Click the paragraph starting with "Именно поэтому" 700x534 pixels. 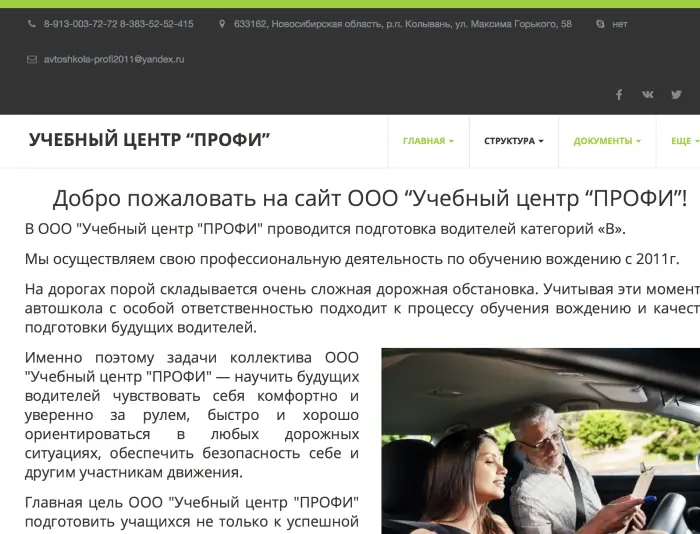coord(192,415)
